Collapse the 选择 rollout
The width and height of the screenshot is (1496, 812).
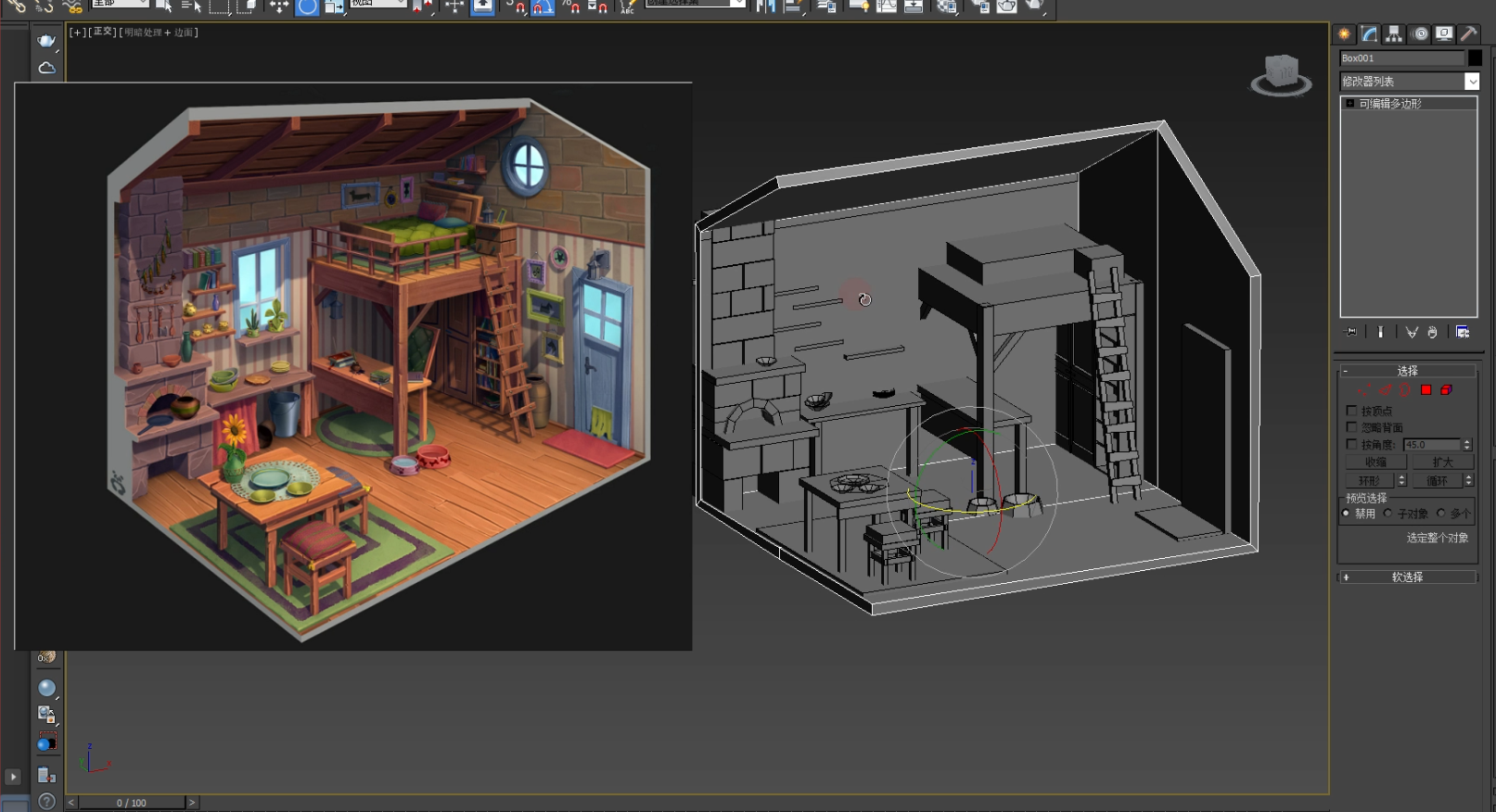click(1407, 371)
